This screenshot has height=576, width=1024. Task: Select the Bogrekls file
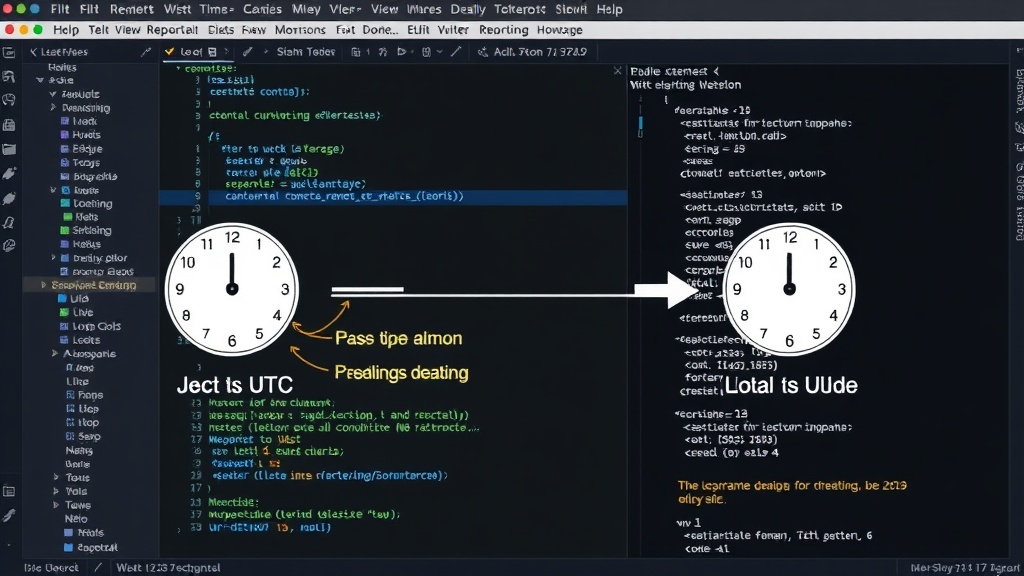click(95, 176)
